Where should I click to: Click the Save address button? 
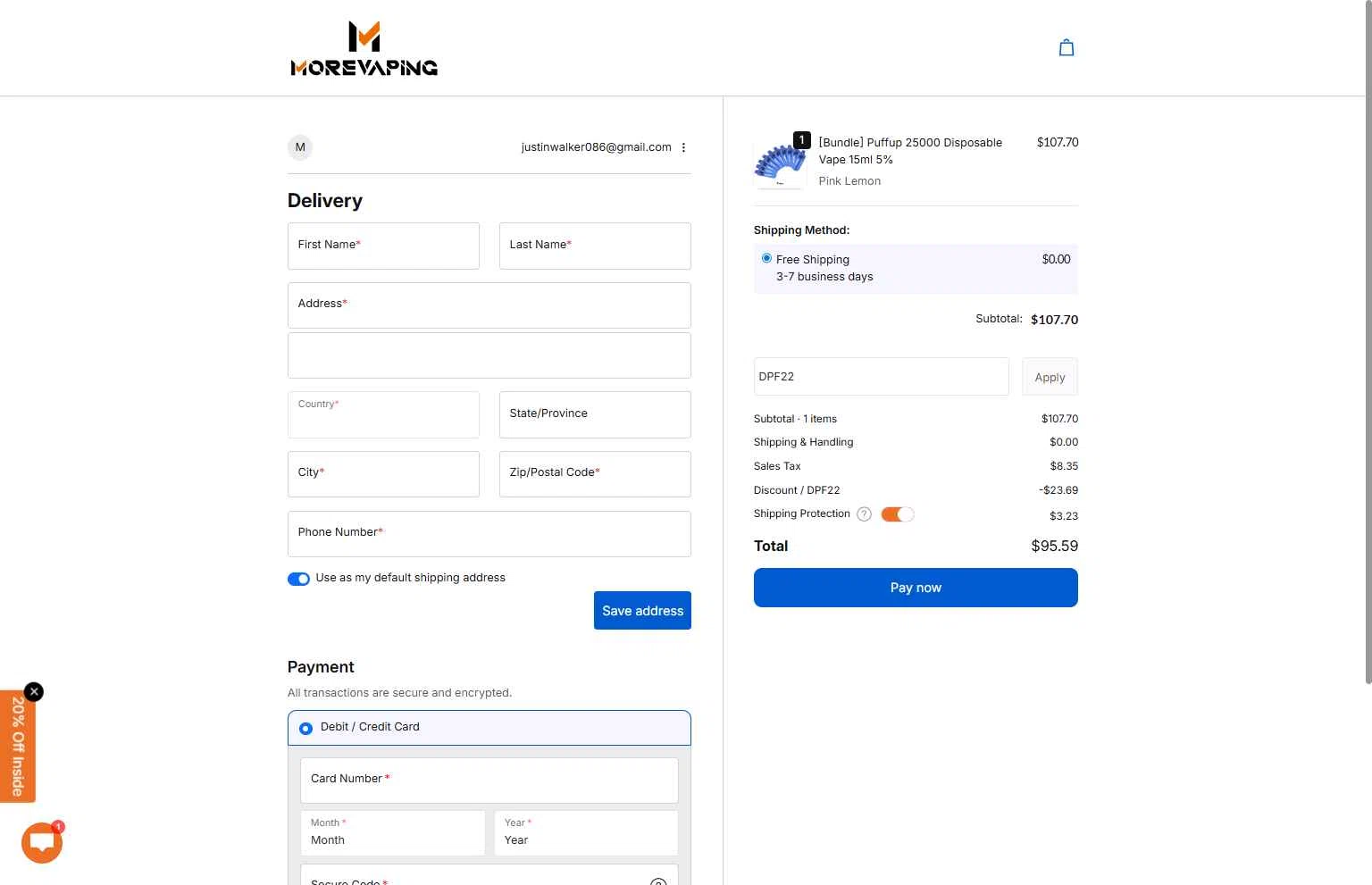(642, 611)
